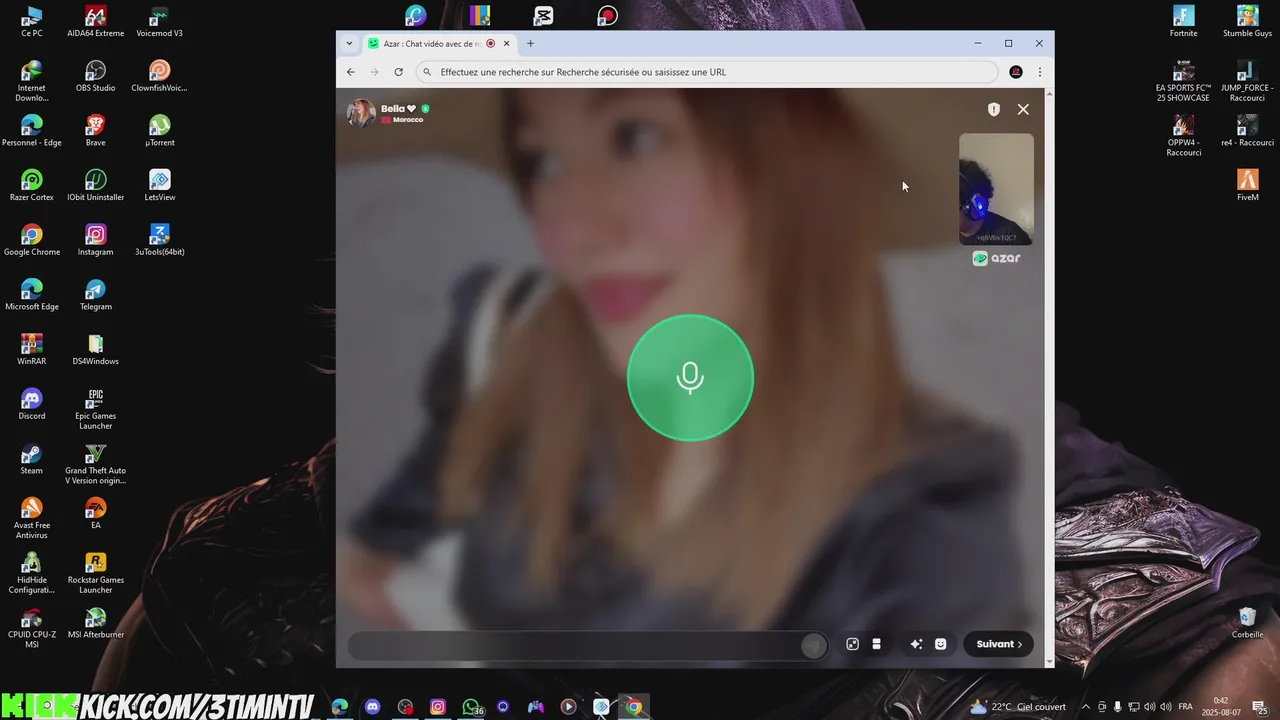The width and height of the screenshot is (1280, 720).
Task: Open Discord from the taskbar
Action: (373, 707)
